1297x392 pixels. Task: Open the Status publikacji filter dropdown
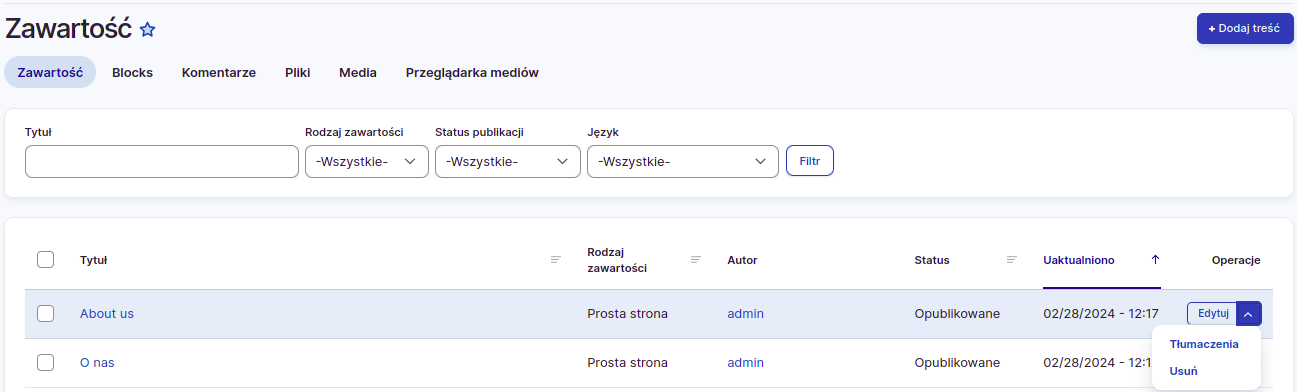508,162
